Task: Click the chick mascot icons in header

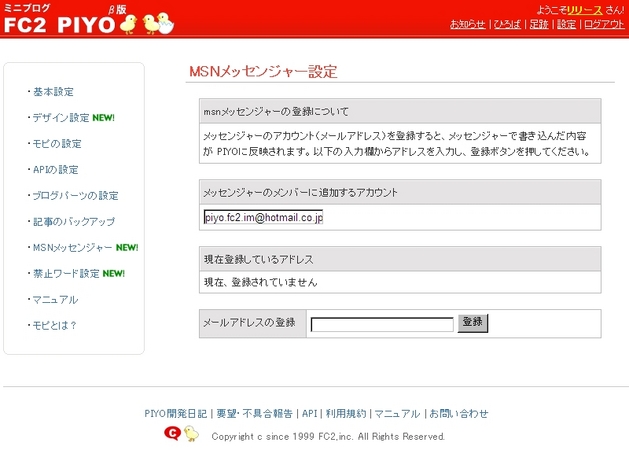Action: 146,22
